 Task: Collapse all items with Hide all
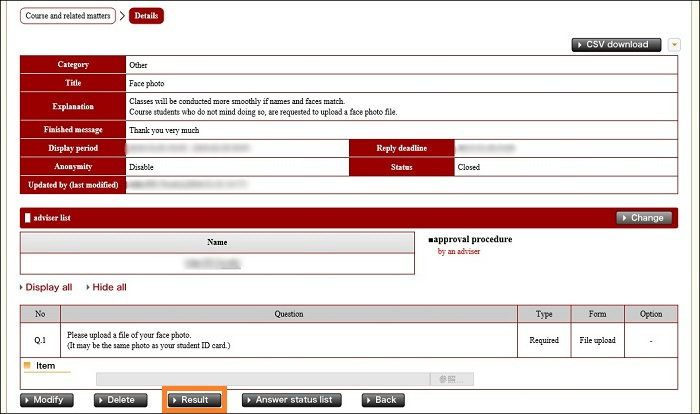[106, 287]
